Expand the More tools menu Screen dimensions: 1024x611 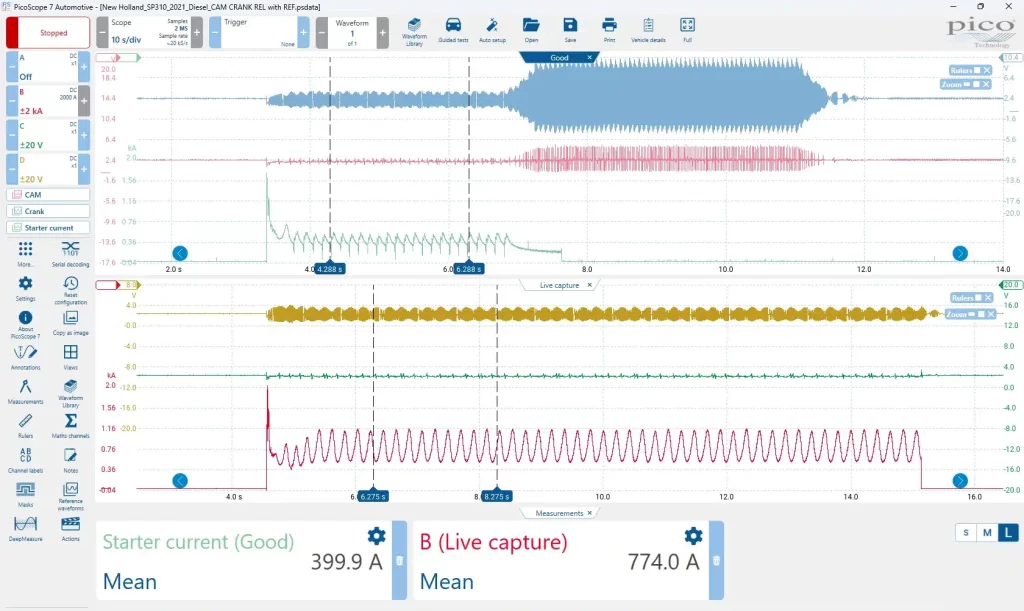tap(25, 252)
